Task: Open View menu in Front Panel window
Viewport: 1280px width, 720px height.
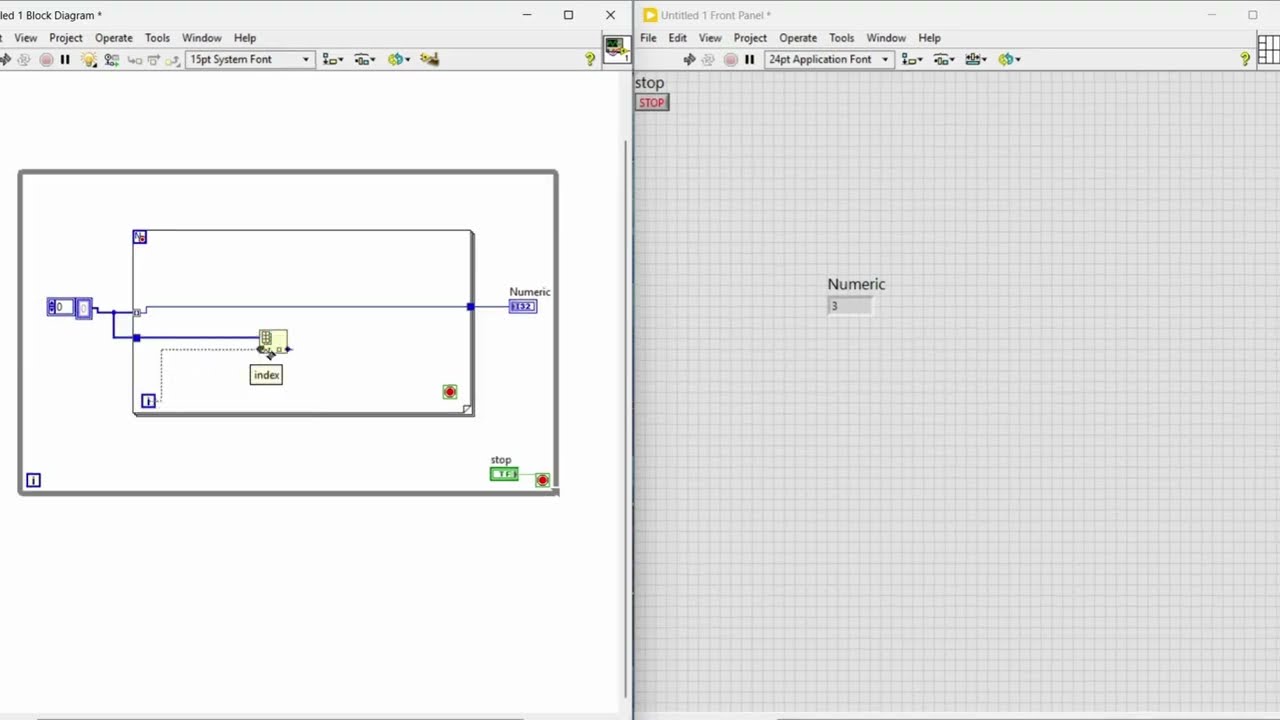Action: [x=710, y=38]
